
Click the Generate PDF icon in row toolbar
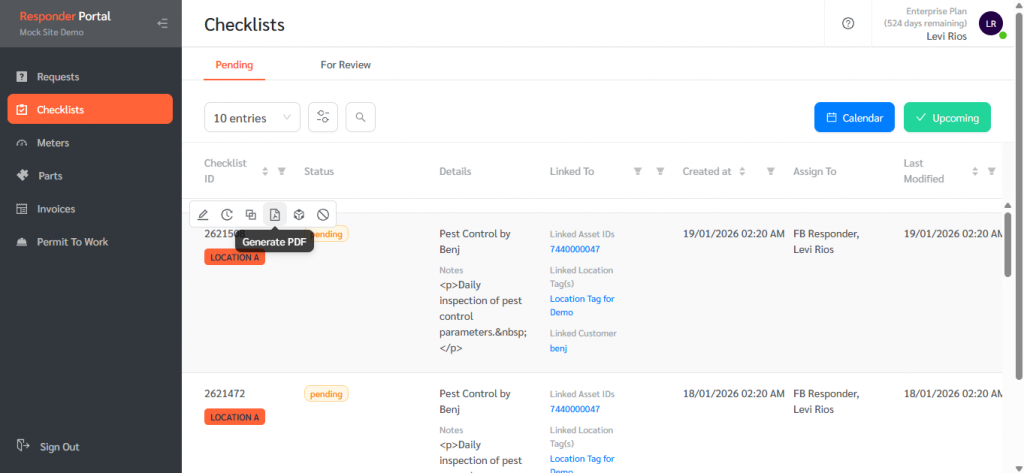pyautogui.click(x=274, y=214)
